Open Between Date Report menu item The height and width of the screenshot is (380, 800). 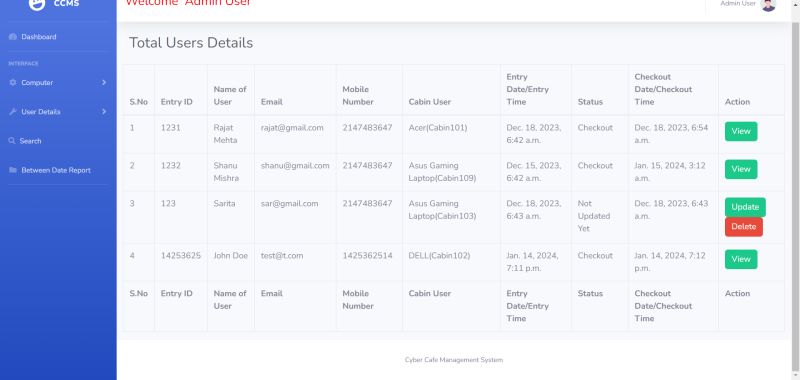(x=58, y=170)
